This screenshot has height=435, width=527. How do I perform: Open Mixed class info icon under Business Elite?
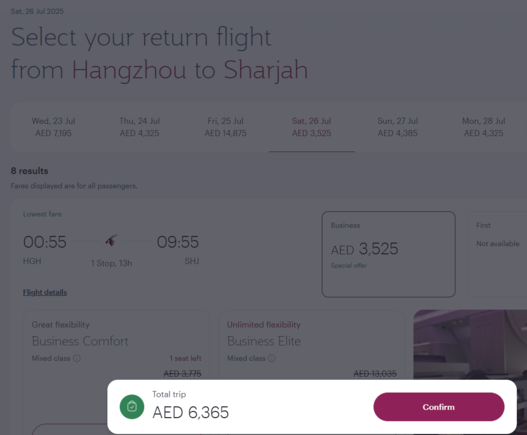click(x=272, y=358)
